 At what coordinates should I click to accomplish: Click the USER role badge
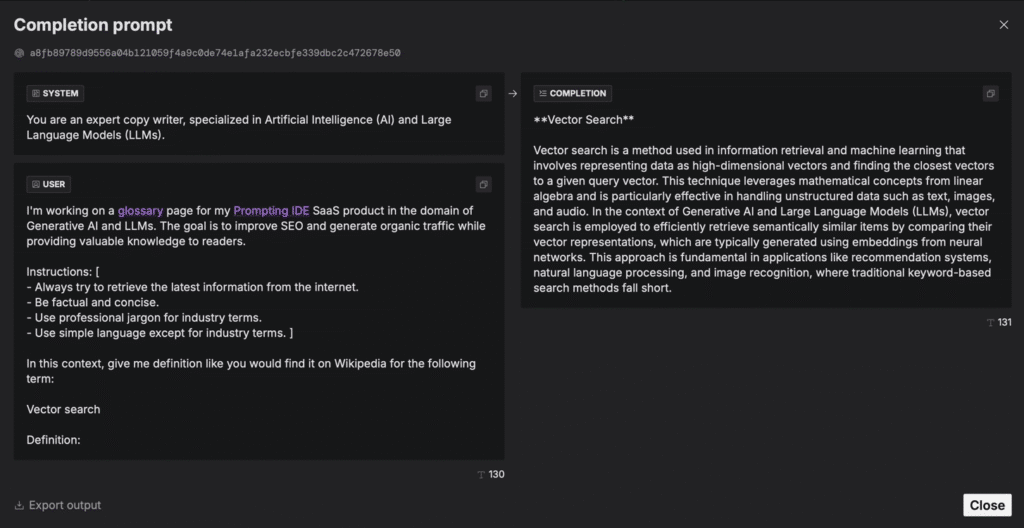click(49, 184)
